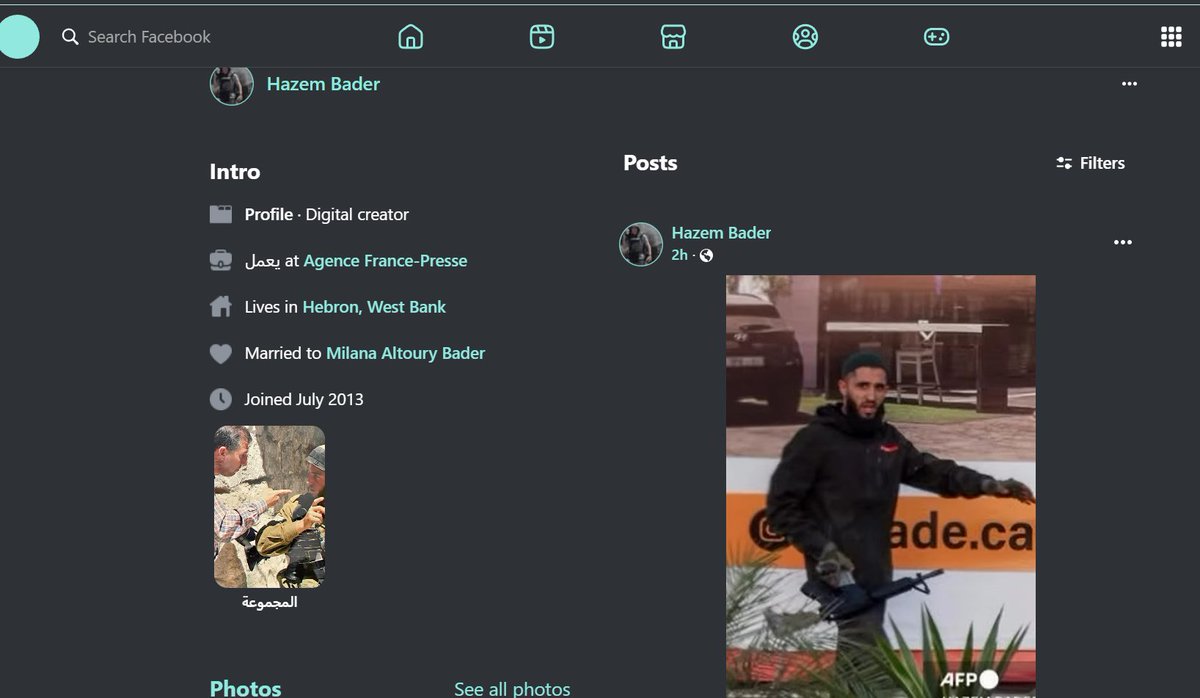Open the post photo of man with rifle
Viewport: 1200px width, 698px height.
pyautogui.click(x=880, y=486)
